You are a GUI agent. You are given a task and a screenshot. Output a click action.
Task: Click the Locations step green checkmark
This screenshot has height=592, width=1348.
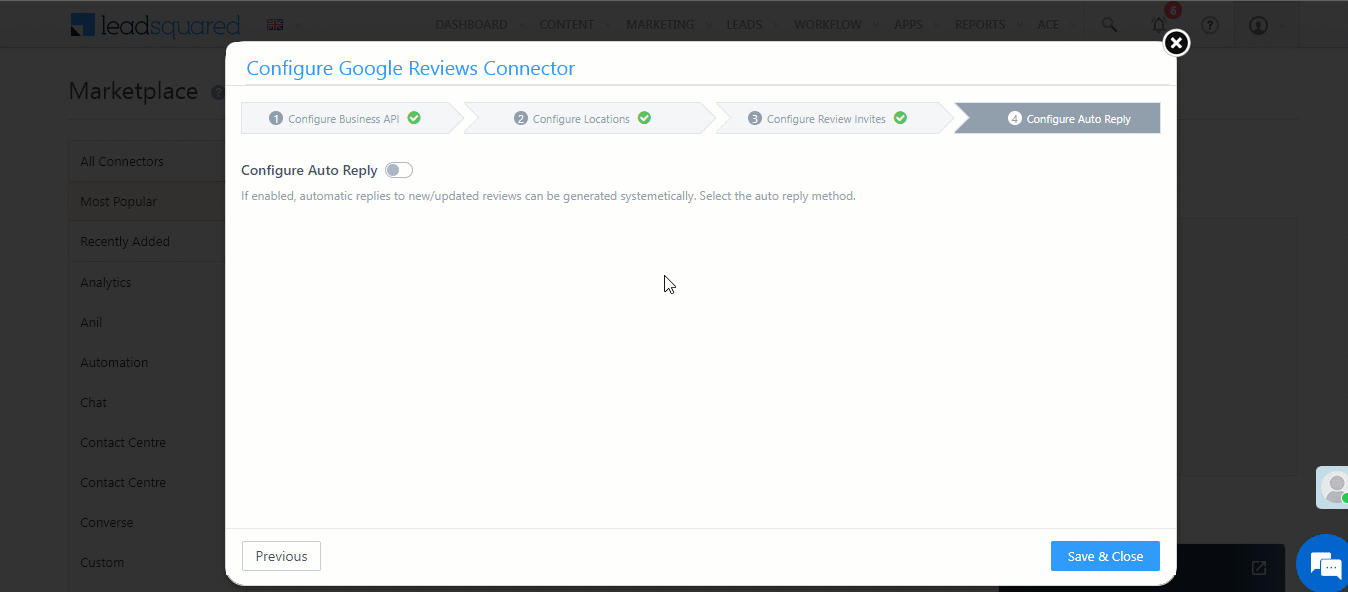click(x=644, y=118)
